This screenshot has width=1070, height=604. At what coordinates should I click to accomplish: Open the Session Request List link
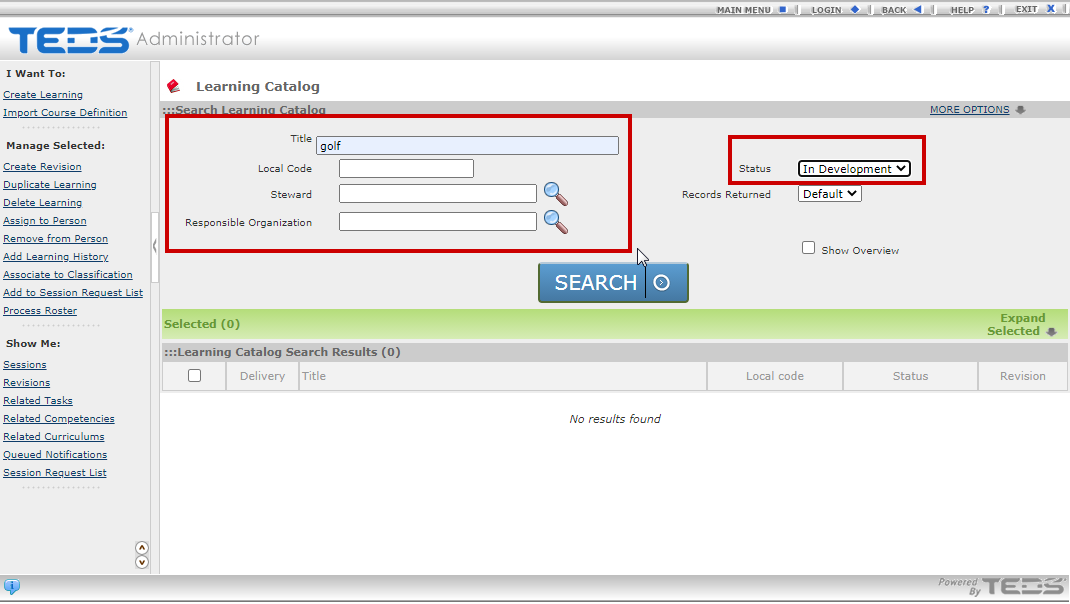pos(55,473)
